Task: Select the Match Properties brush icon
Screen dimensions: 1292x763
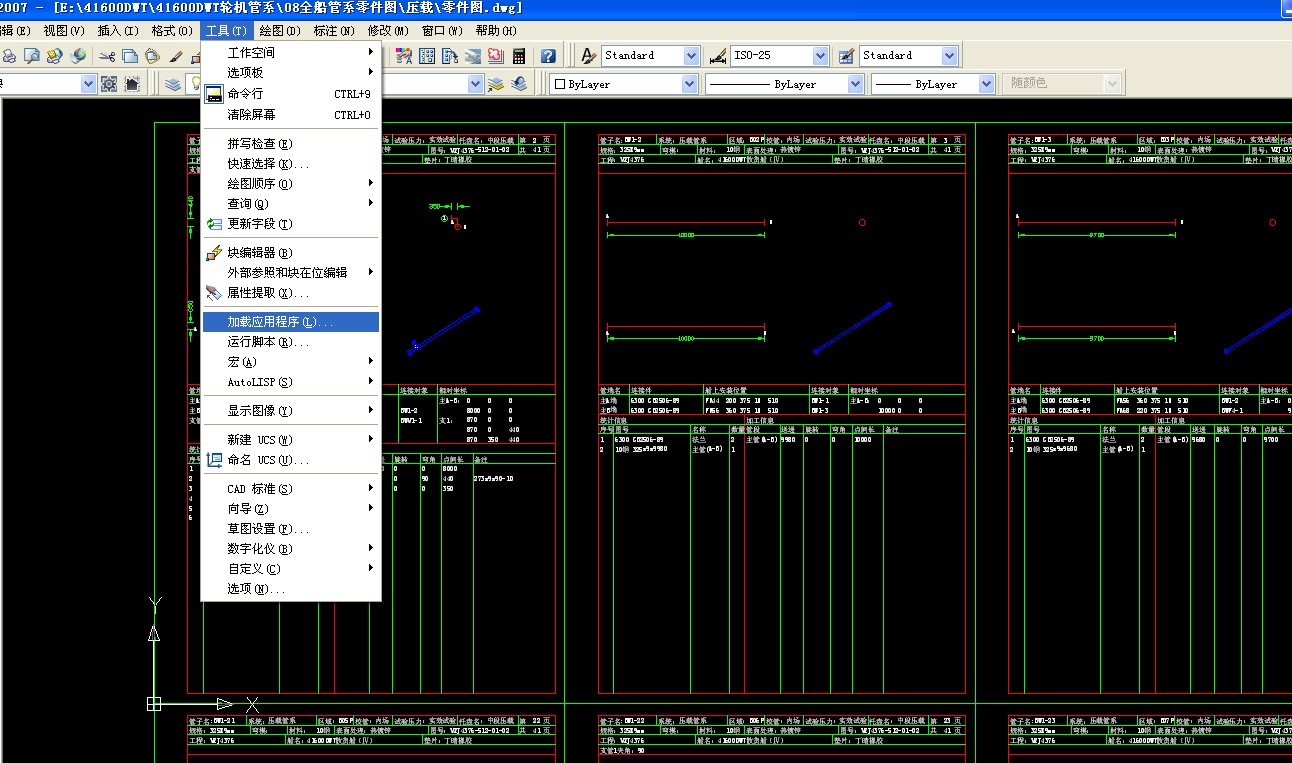Action: 175,56
